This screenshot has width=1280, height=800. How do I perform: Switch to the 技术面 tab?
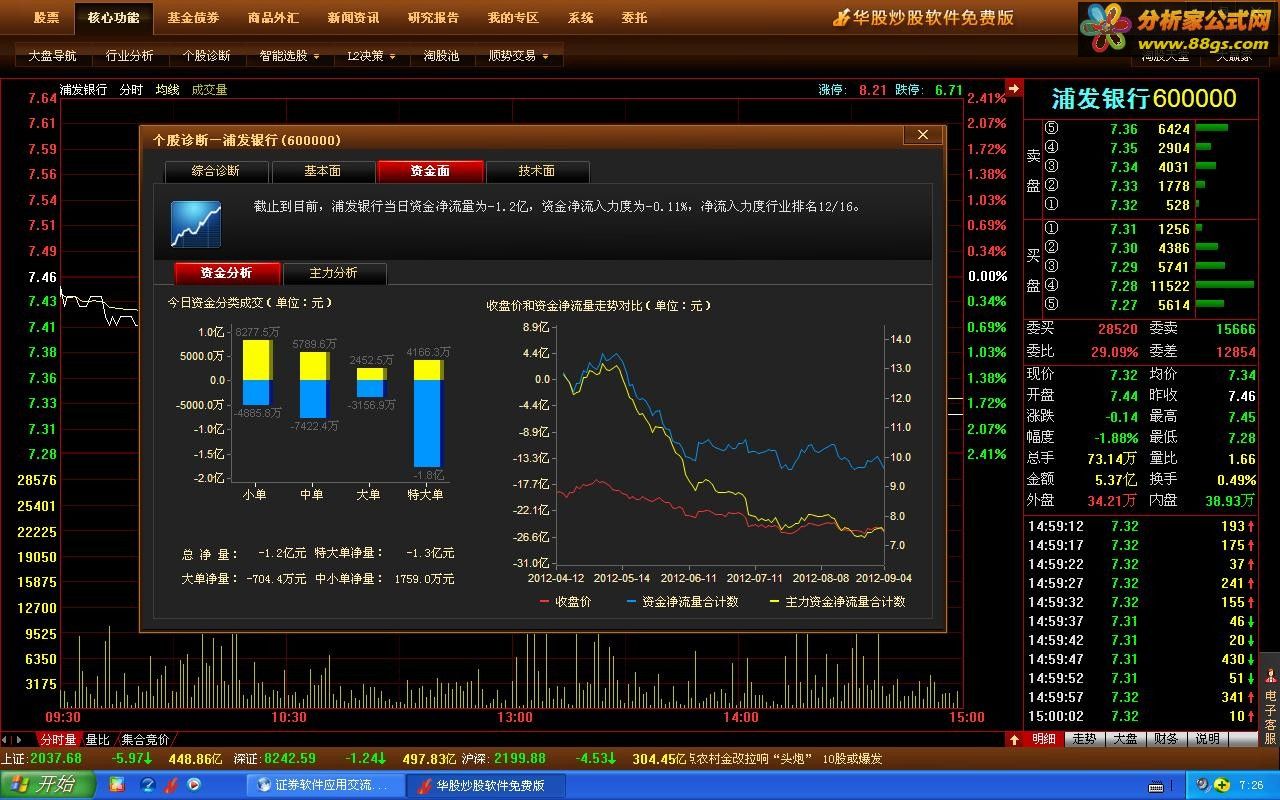coord(537,171)
